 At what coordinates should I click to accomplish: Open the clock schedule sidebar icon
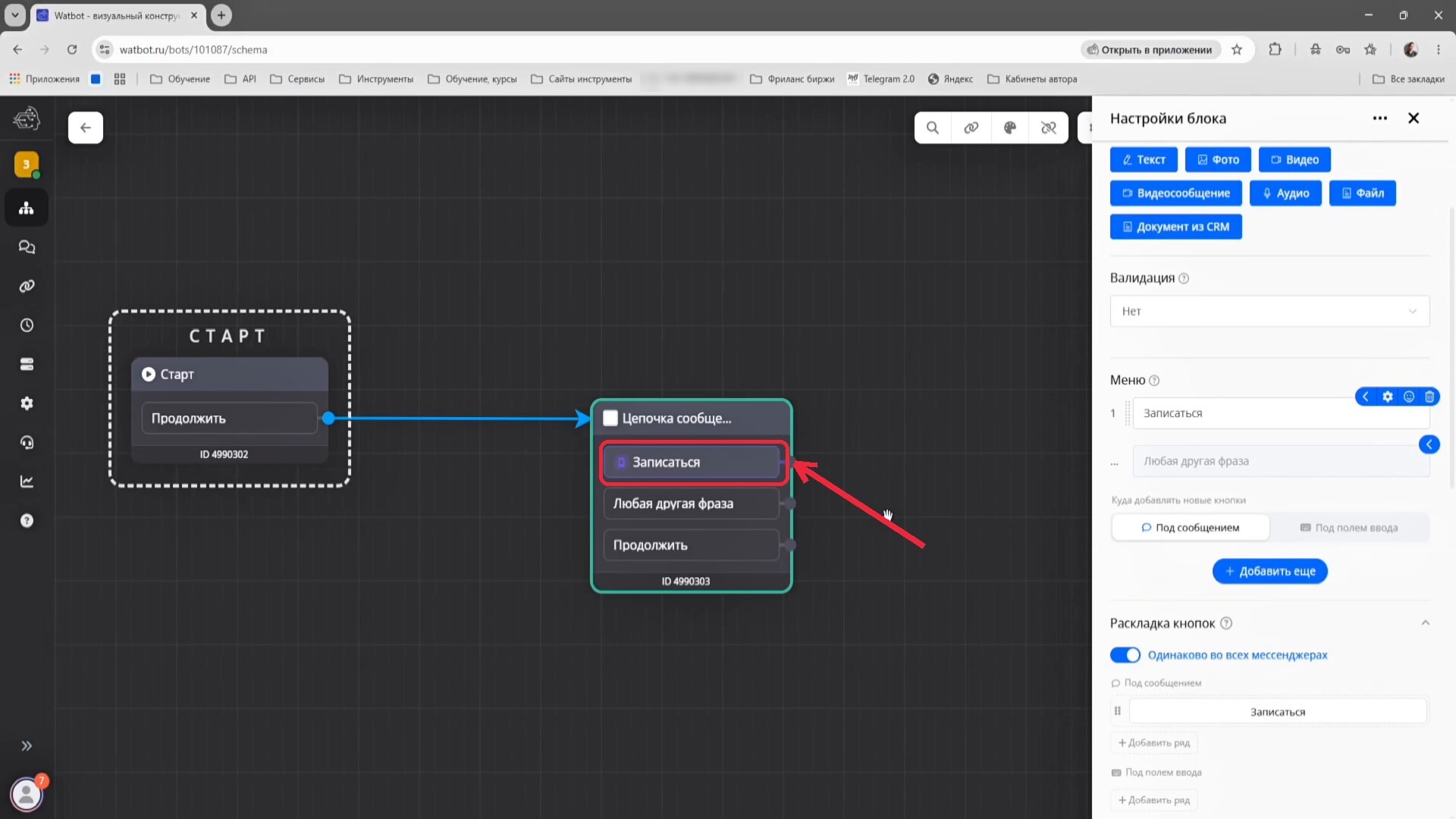click(27, 325)
